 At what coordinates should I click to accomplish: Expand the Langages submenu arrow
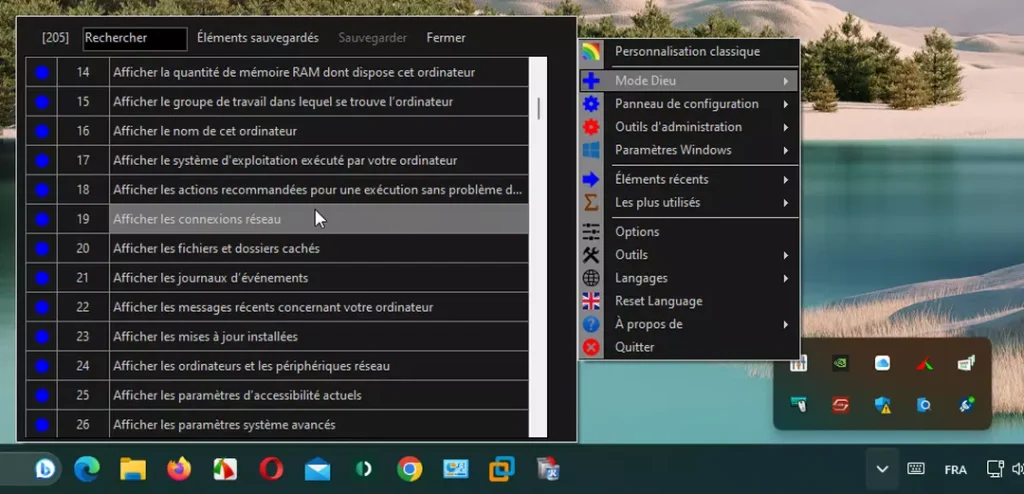click(786, 279)
